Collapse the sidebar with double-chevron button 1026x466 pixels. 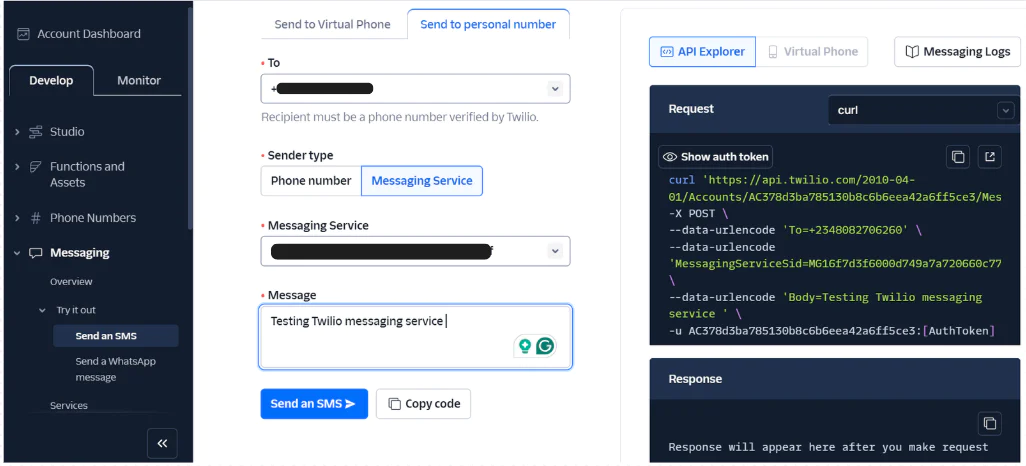(x=162, y=442)
